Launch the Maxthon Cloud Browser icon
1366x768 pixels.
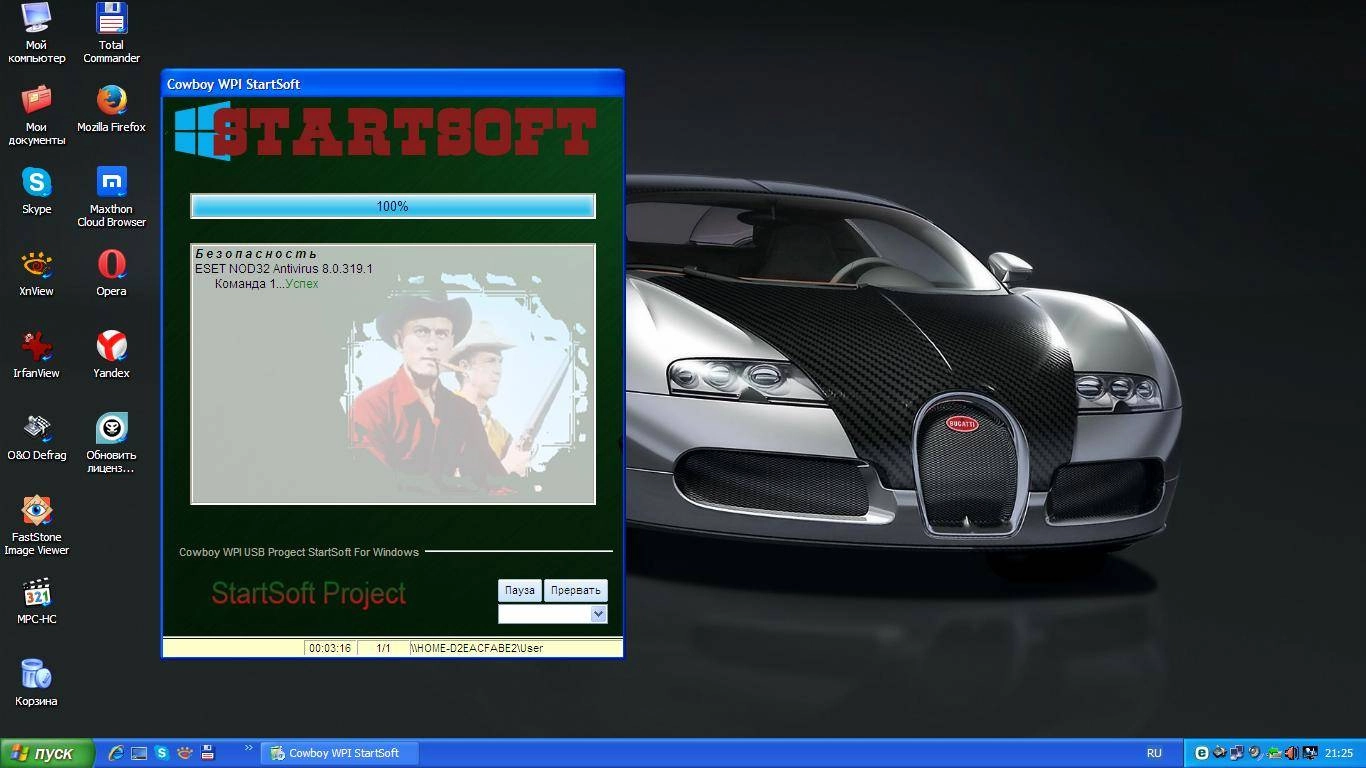click(x=111, y=197)
